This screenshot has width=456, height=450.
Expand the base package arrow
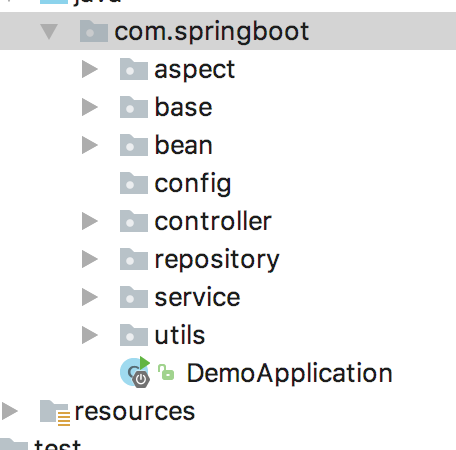click(x=90, y=107)
